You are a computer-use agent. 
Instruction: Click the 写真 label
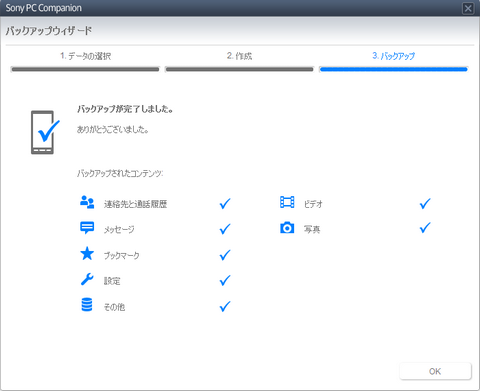312,229
